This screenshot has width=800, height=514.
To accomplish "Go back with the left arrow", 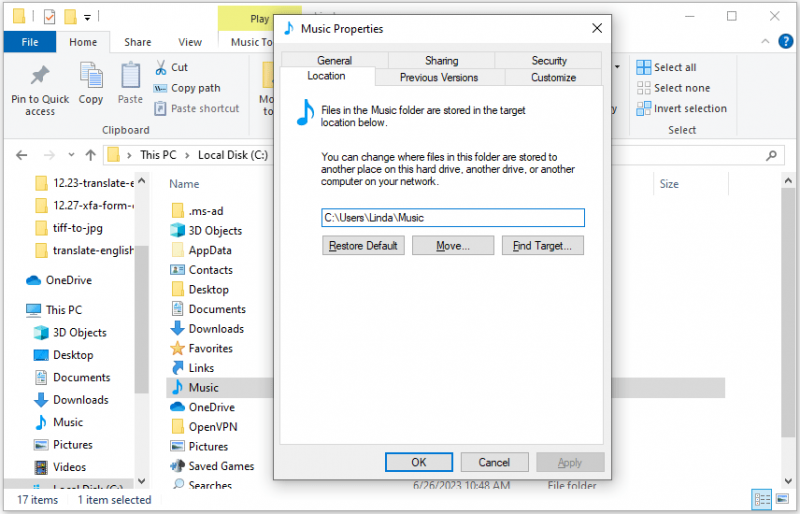I will (21, 155).
